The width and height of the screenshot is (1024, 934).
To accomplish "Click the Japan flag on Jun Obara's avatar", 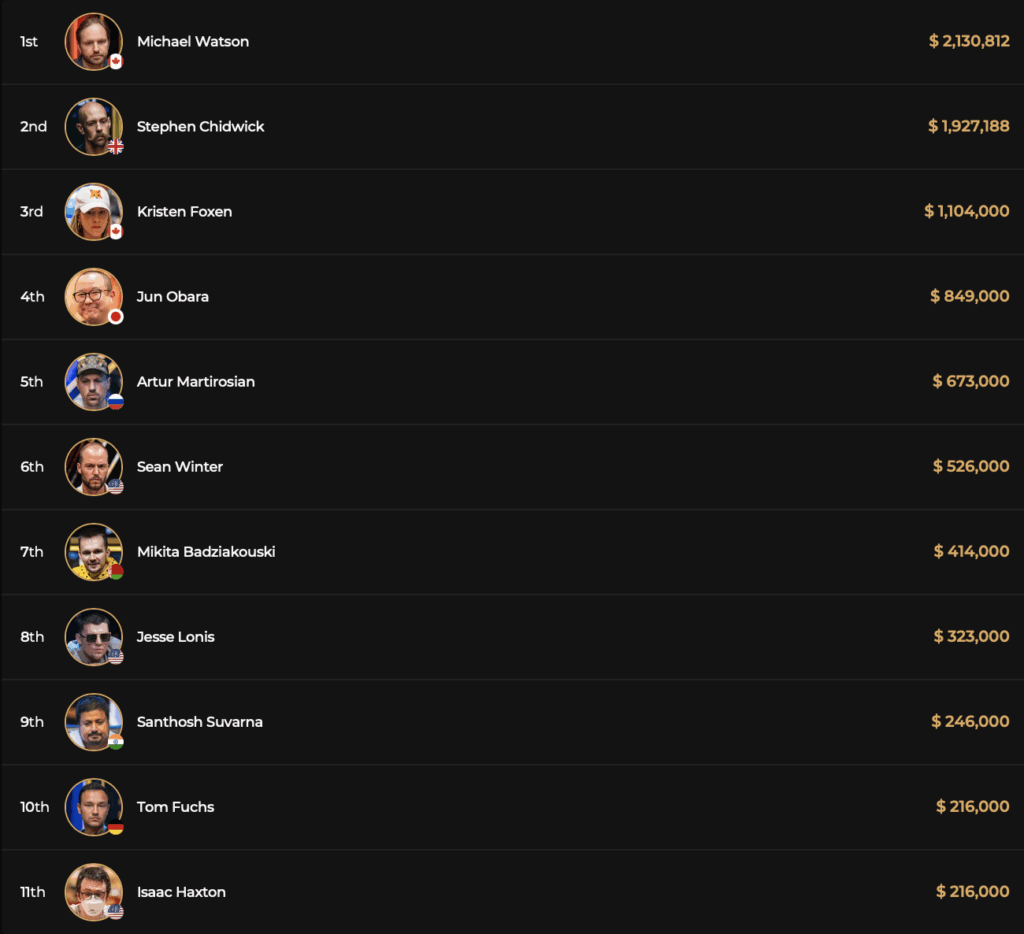I will pyautogui.click(x=116, y=317).
